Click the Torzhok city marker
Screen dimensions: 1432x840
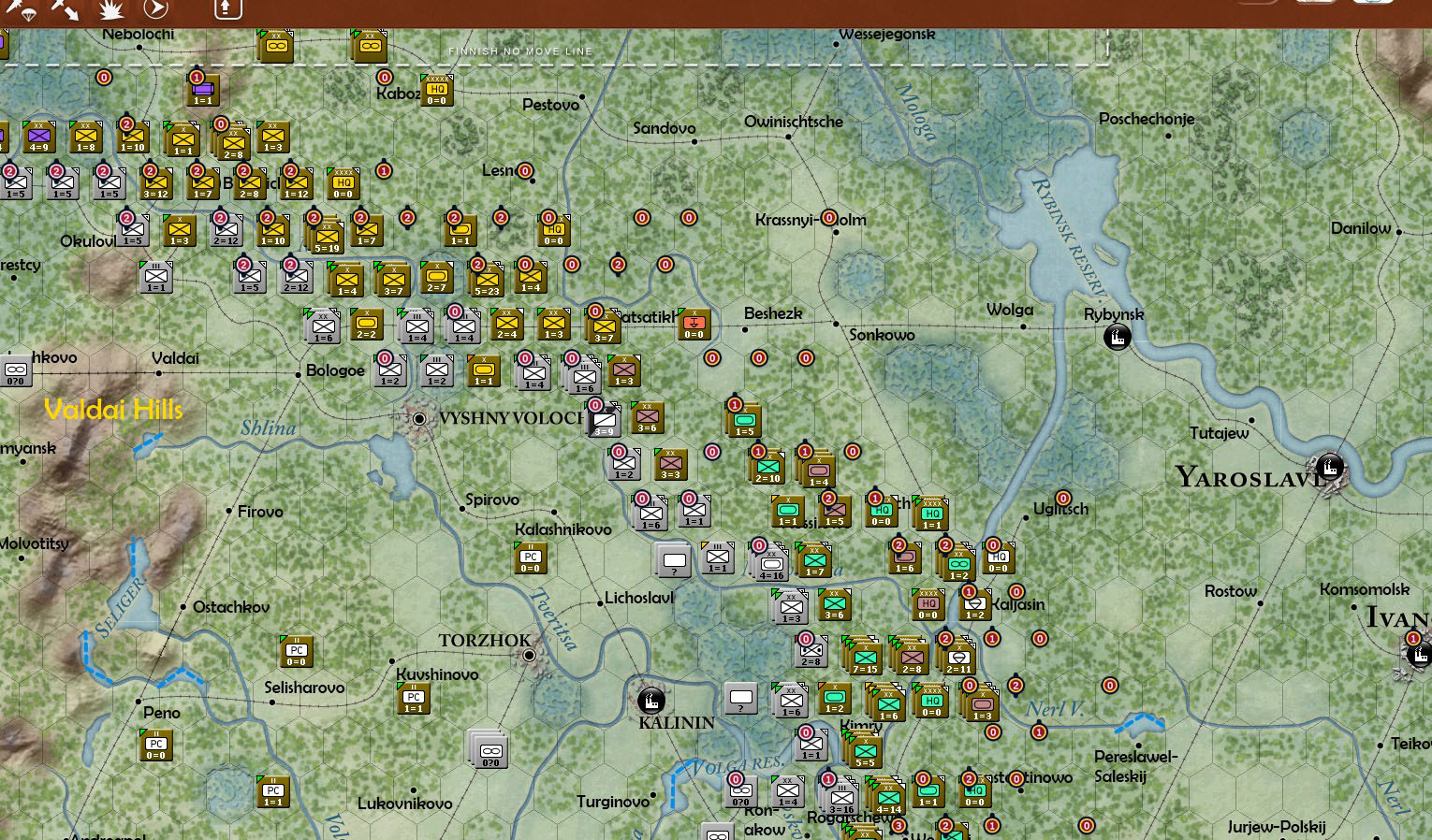click(529, 655)
